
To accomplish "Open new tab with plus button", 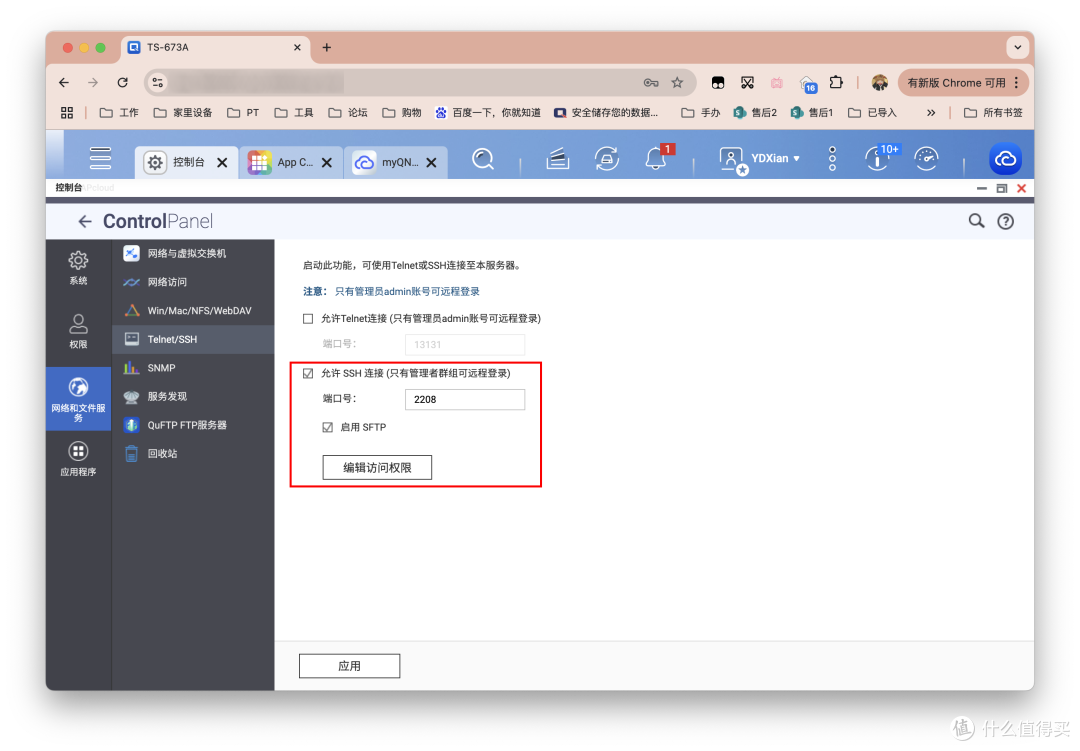I will [x=326, y=48].
